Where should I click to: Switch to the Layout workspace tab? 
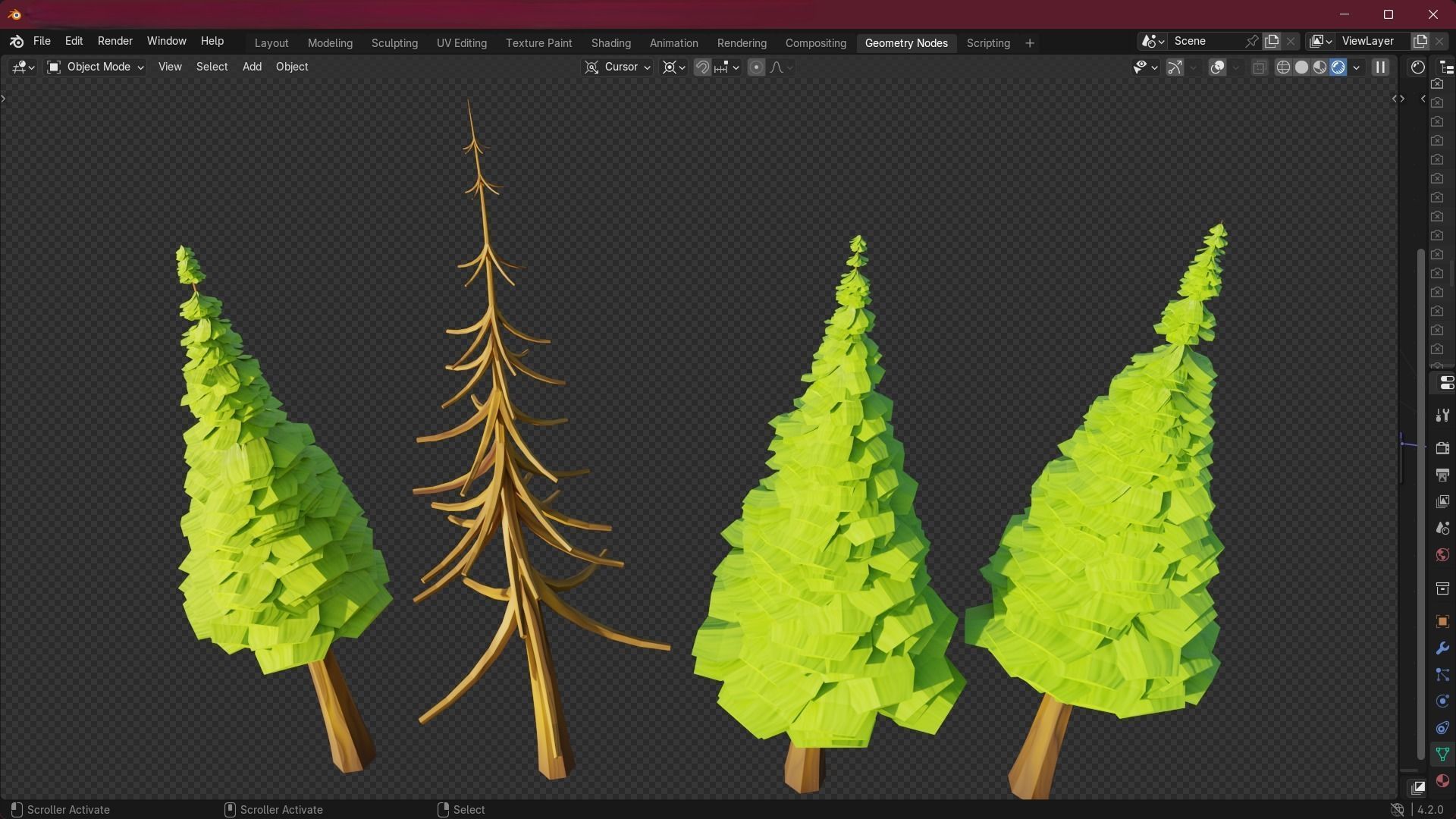pos(271,43)
